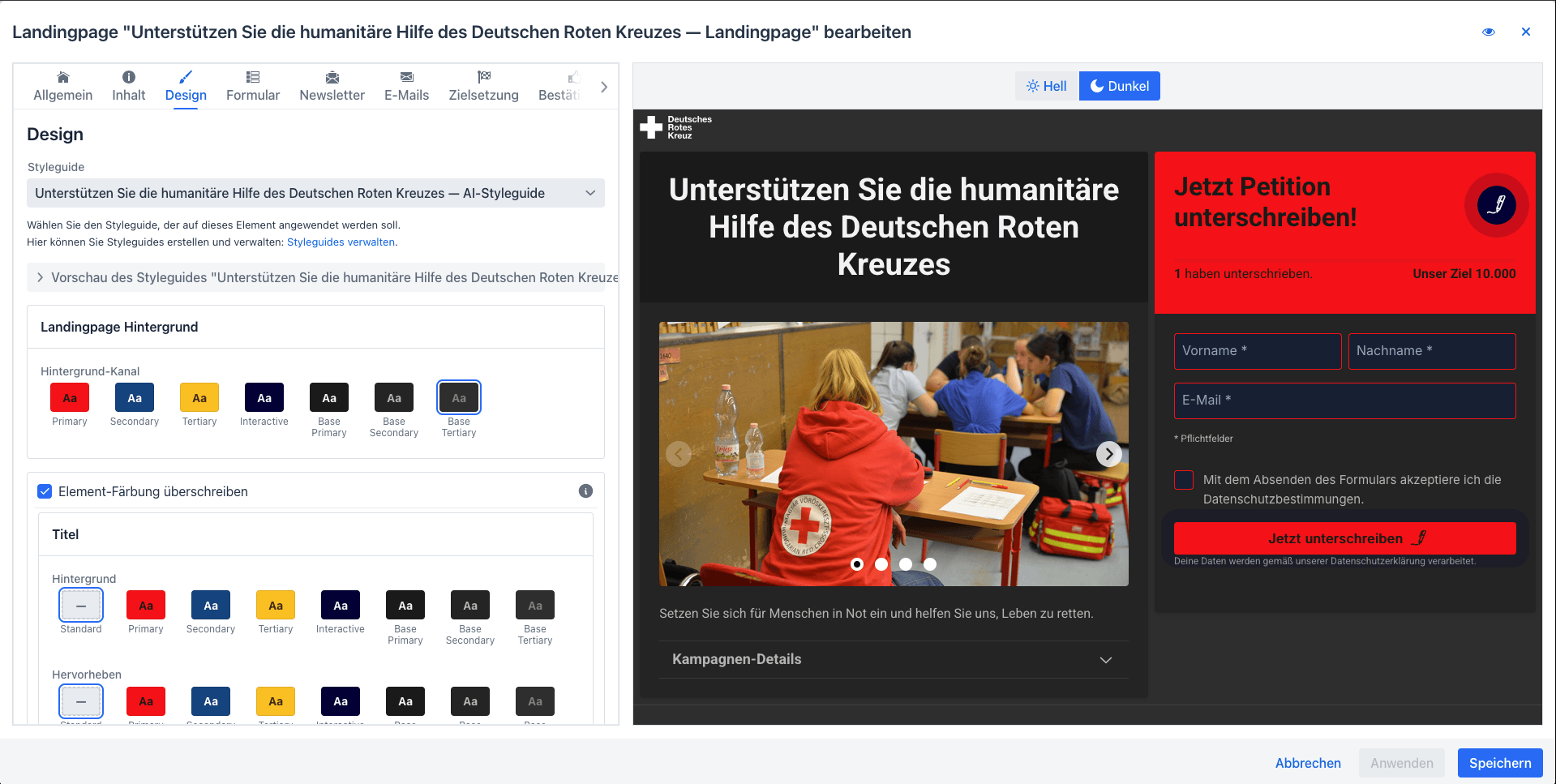This screenshot has width=1556, height=784.
Task: Click the list icon above Formular
Action: [253, 77]
